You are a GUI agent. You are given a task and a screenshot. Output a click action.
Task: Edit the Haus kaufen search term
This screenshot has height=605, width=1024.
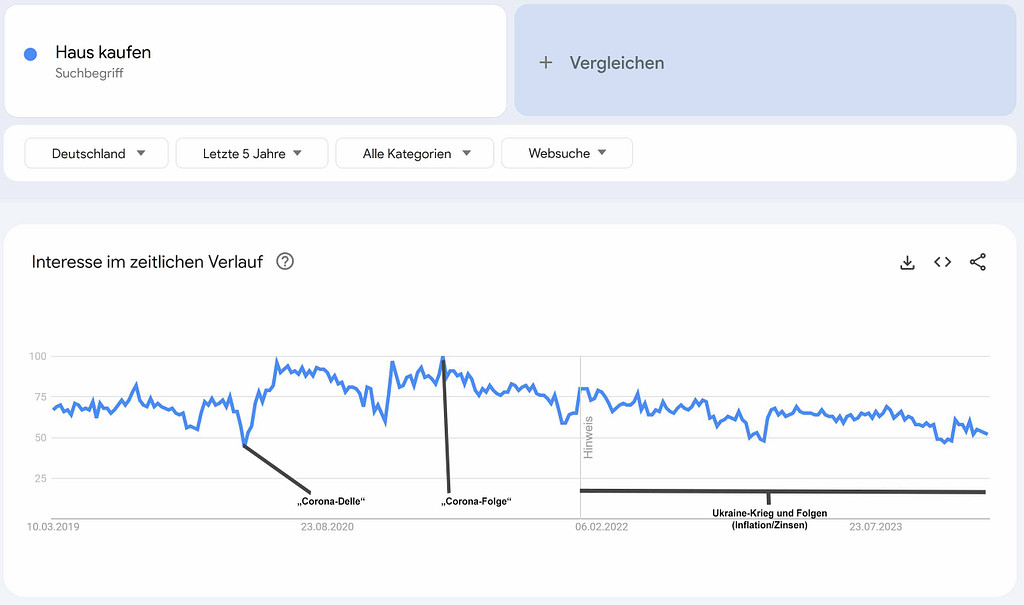point(103,52)
